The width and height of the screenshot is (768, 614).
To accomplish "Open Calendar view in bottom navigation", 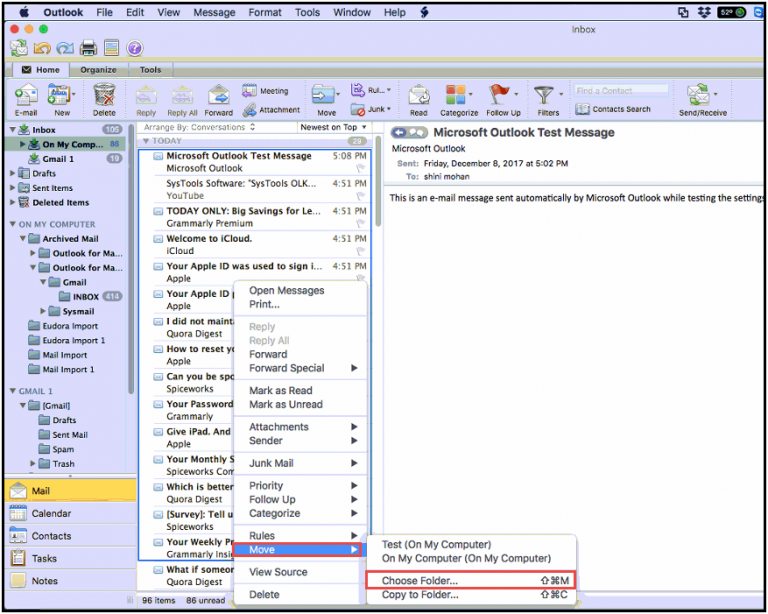I will coord(52,513).
